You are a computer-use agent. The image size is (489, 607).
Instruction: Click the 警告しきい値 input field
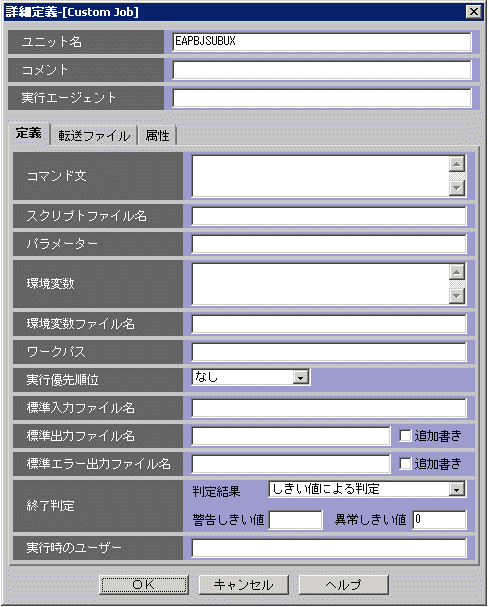pyautogui.click(x=295, y=520)
